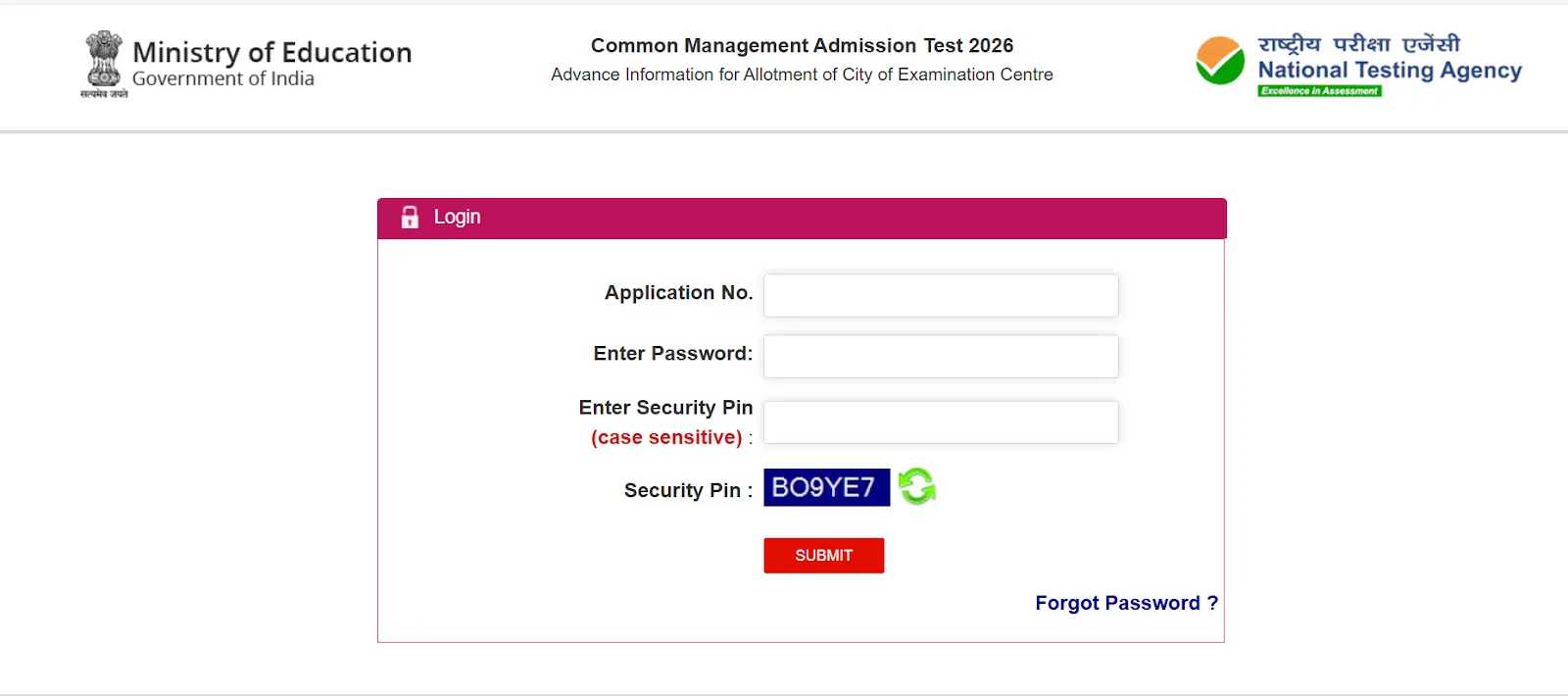Click inside the Enter Security Pin field

tap(940, 422)
